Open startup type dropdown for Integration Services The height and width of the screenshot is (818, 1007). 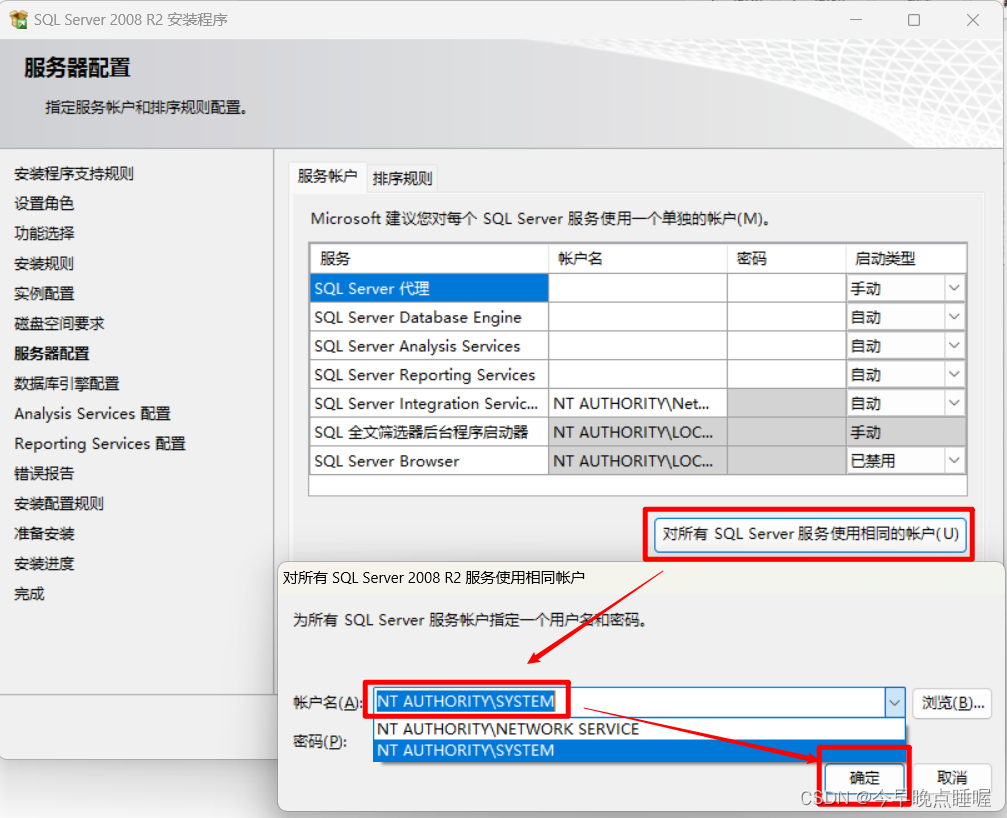(x=954, y=403)
